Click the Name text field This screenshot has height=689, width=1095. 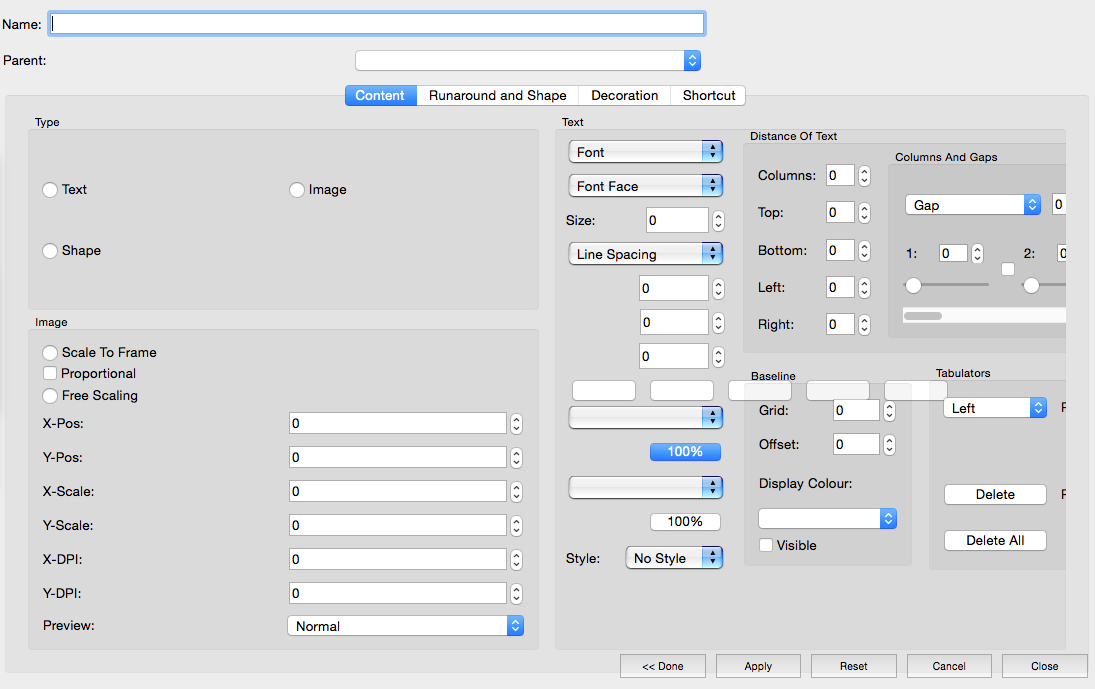[378, 23]
